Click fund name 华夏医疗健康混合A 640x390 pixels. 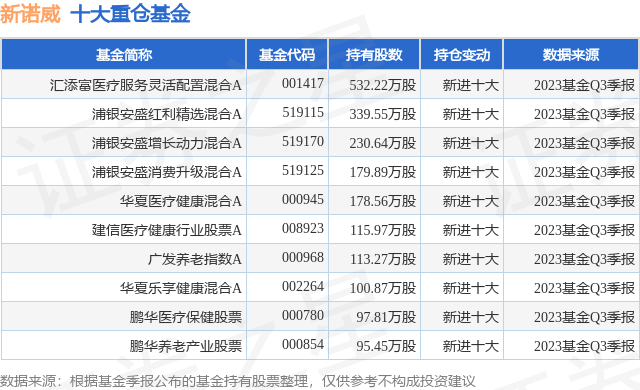[x=180, y=201]
